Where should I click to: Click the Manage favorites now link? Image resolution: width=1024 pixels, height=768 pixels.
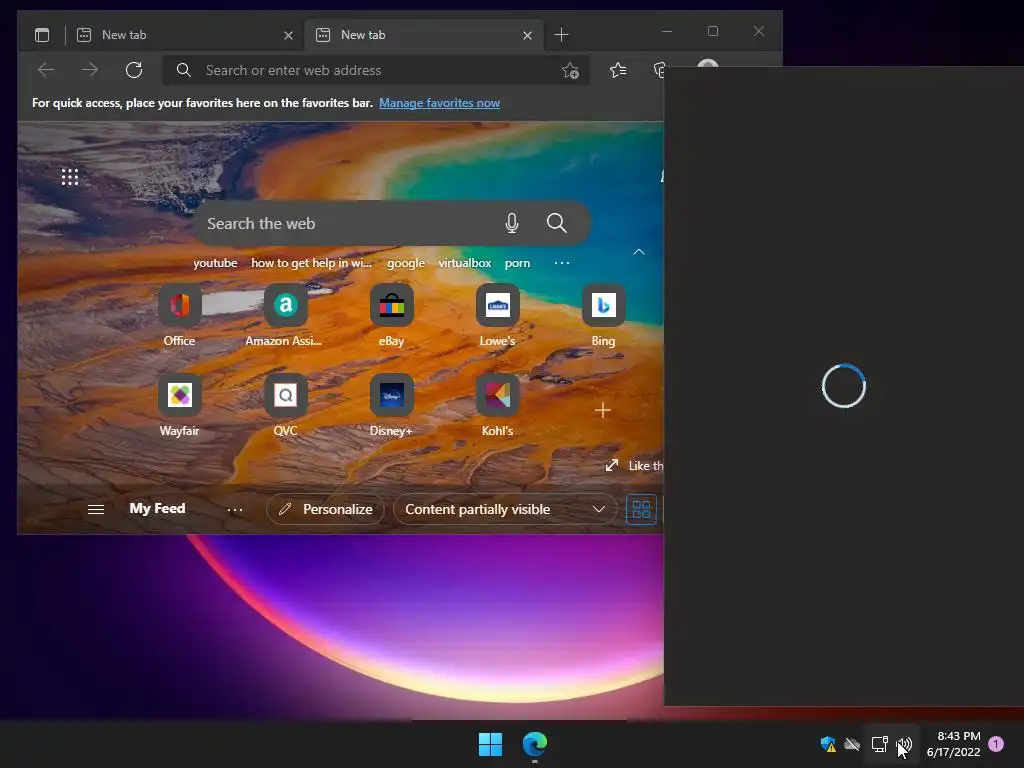click(x=440, y=103)
